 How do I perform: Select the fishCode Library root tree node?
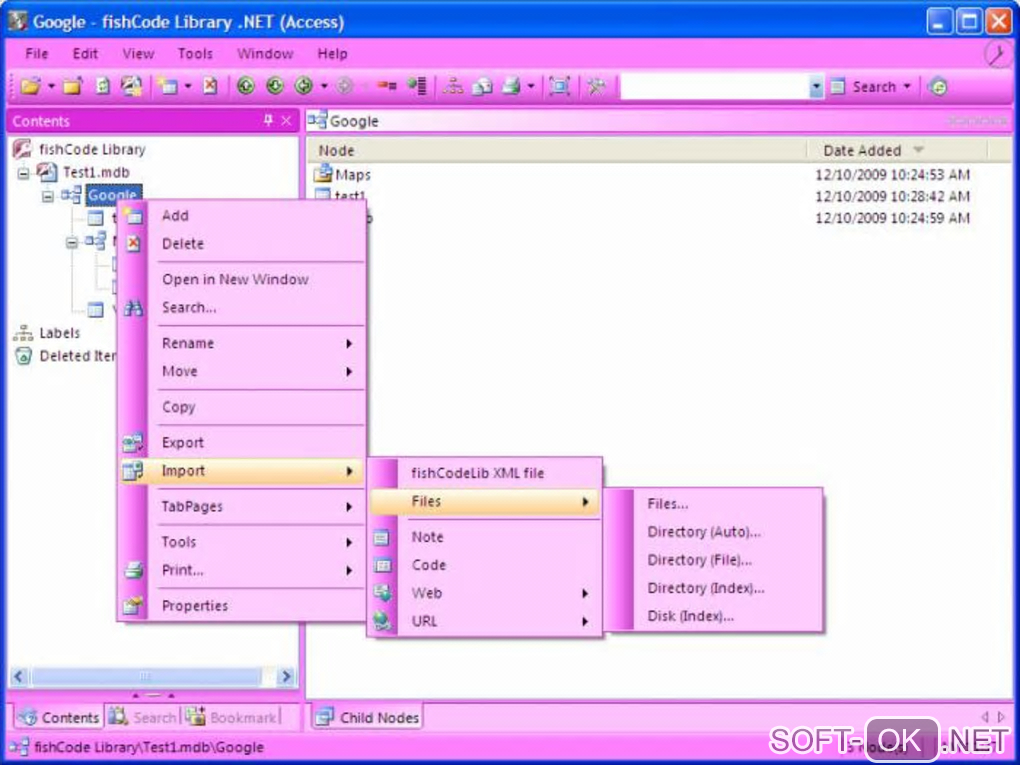(92, 150)
